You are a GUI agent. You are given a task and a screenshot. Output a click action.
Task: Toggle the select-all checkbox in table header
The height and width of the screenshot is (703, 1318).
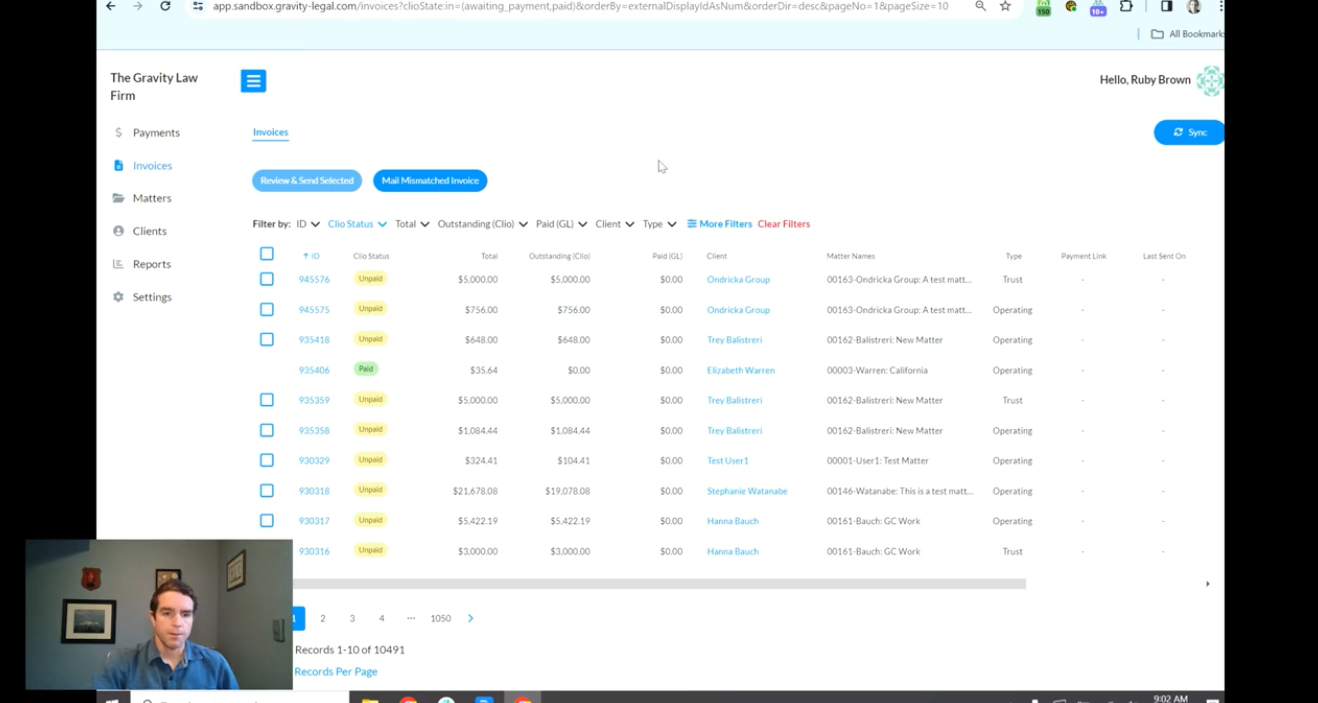tap(267, 254)
